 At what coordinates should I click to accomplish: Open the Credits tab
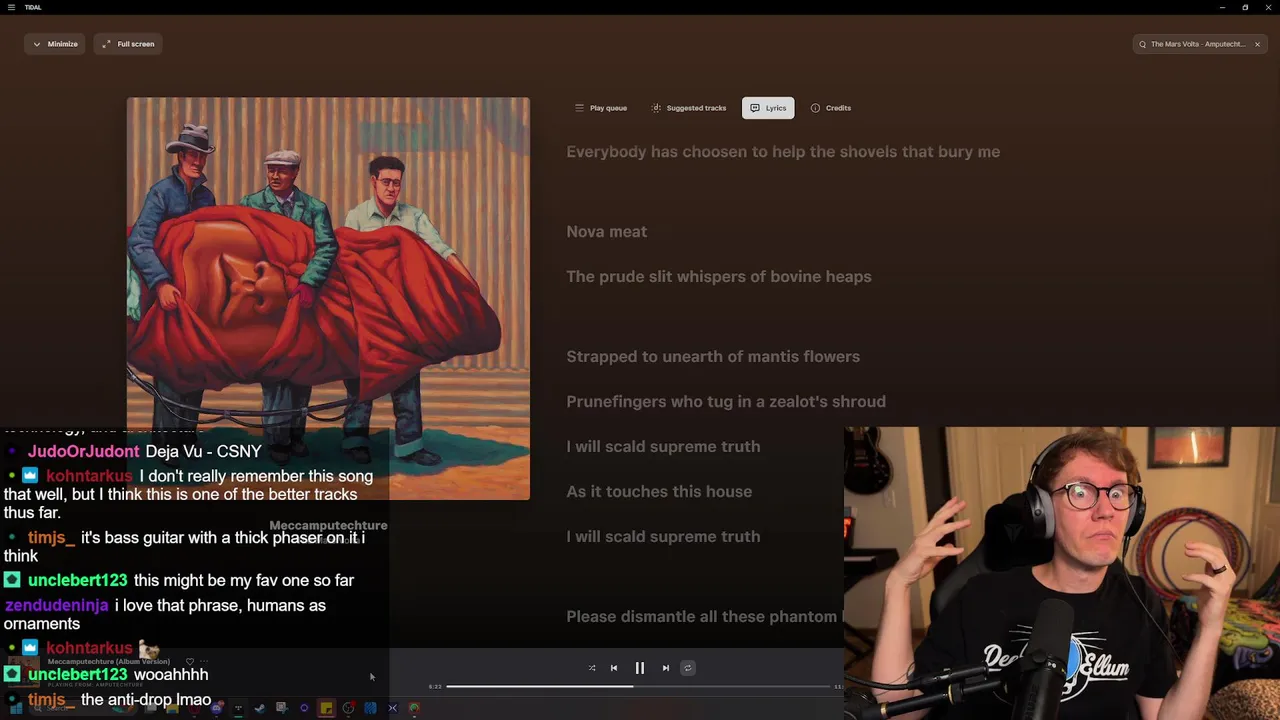pyautogui.click(x=831, y=108)
